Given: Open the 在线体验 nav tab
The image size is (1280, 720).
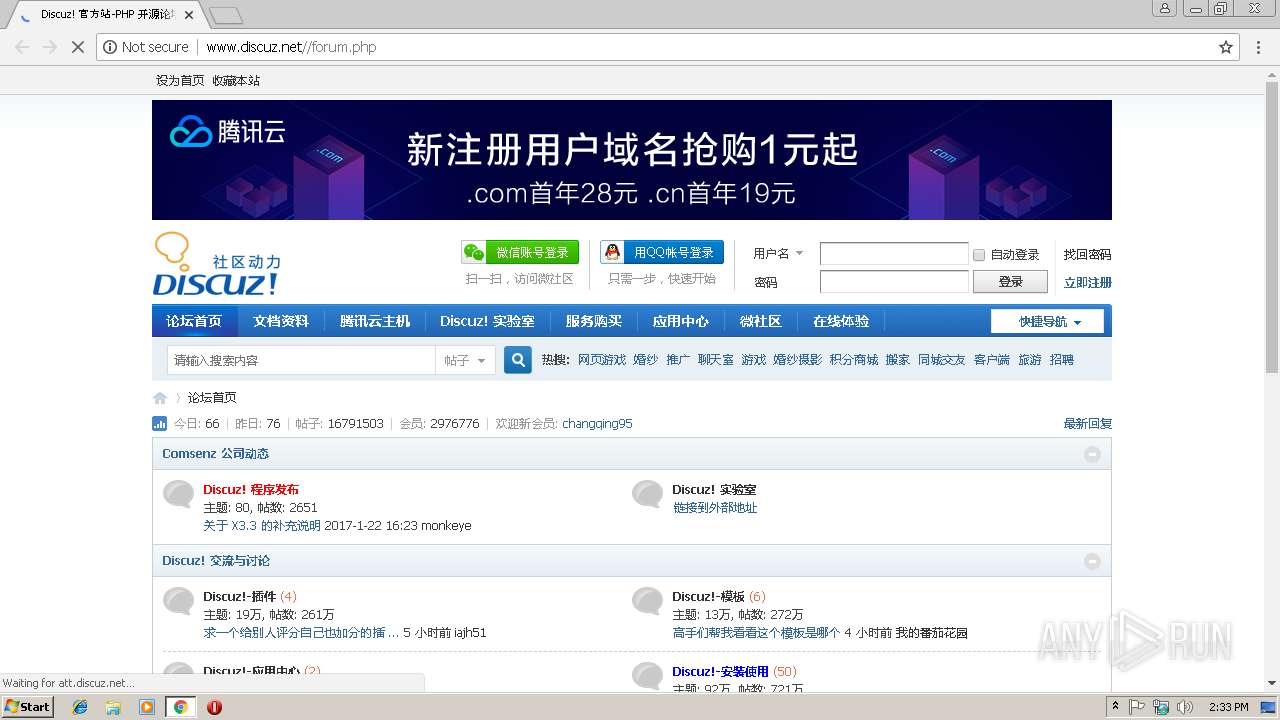Looking at the screenshot, I should pos(841,321).
